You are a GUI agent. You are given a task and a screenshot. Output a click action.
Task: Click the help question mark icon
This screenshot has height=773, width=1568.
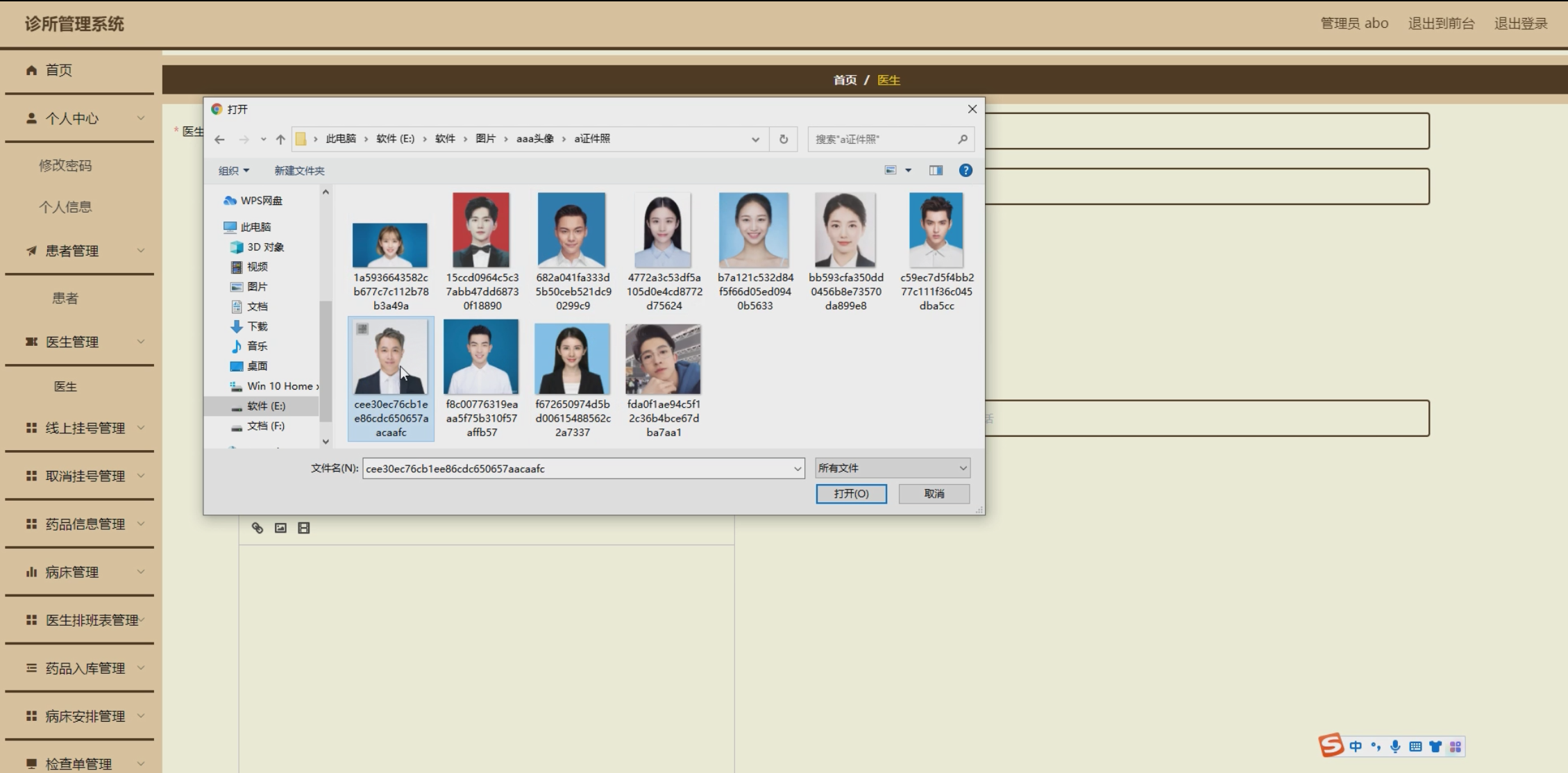click(x=965, y=170)
